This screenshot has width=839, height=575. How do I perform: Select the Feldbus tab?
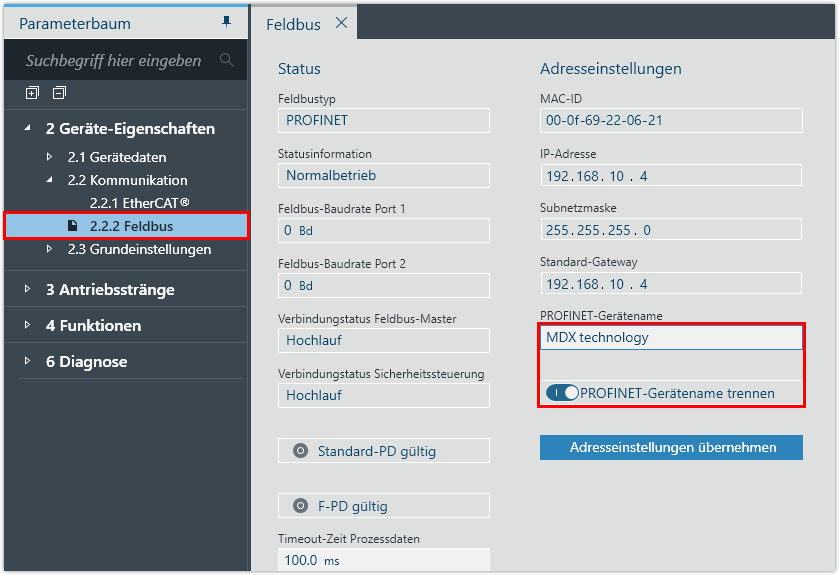coord(286,24)
